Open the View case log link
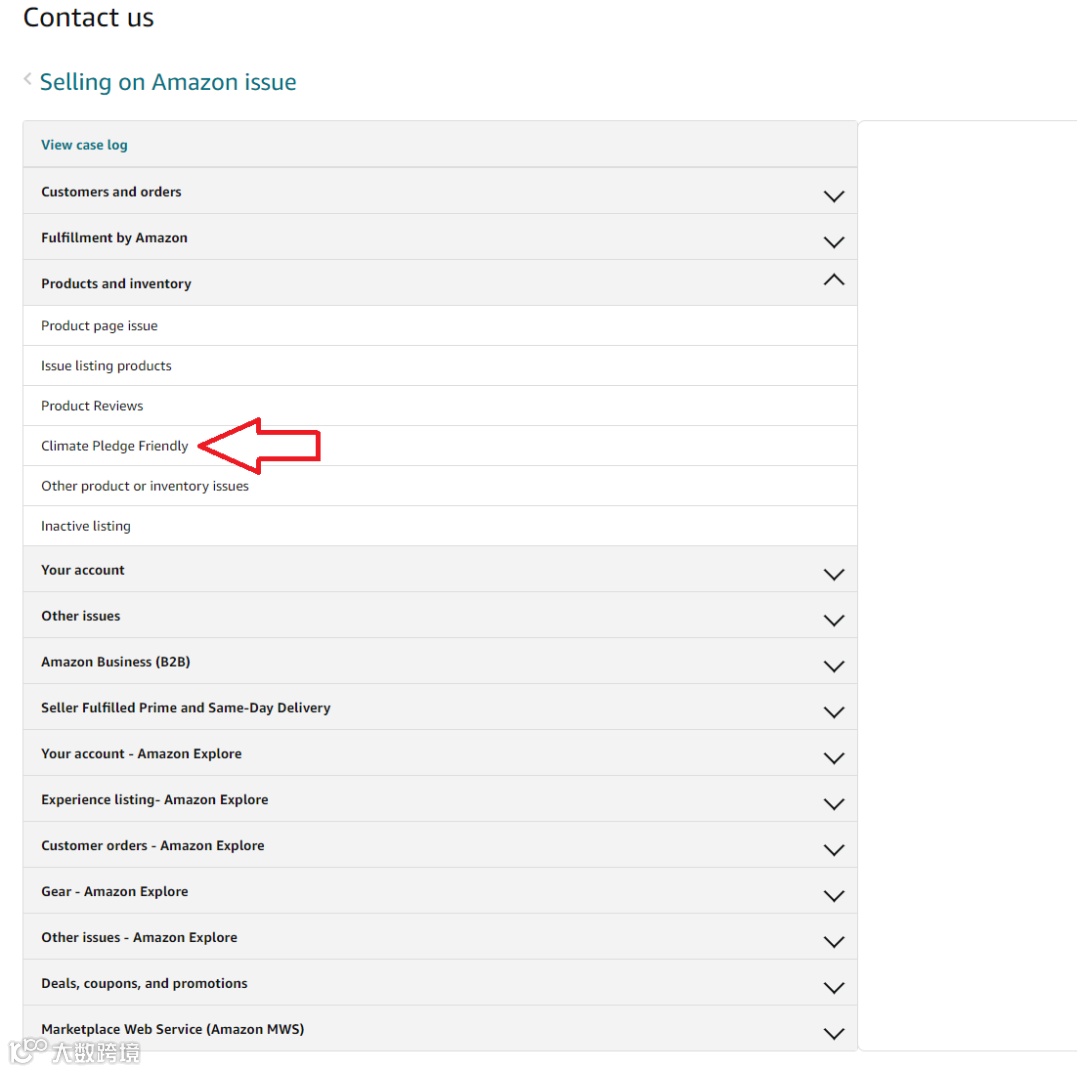The image size is (1080, 1072). click(x=84, y=145)
